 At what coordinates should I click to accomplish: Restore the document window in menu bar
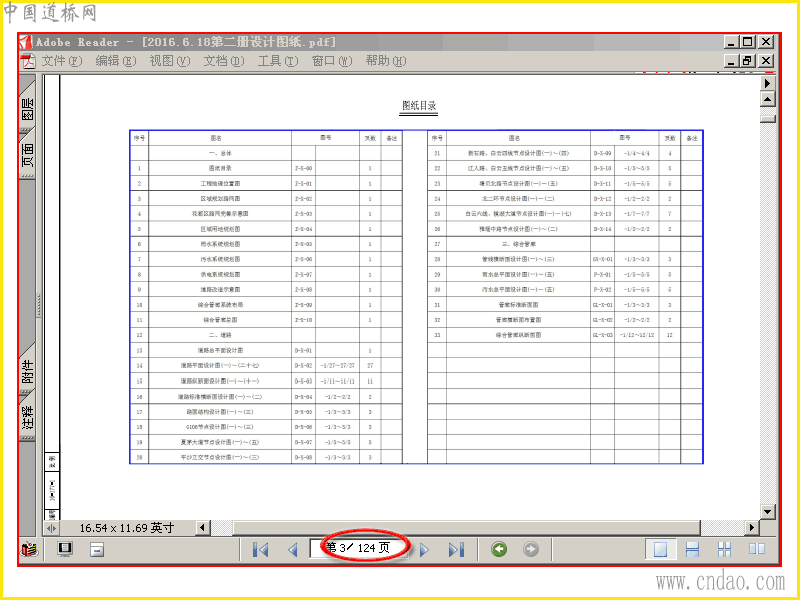pyautogui.click(x=748, y=61)
